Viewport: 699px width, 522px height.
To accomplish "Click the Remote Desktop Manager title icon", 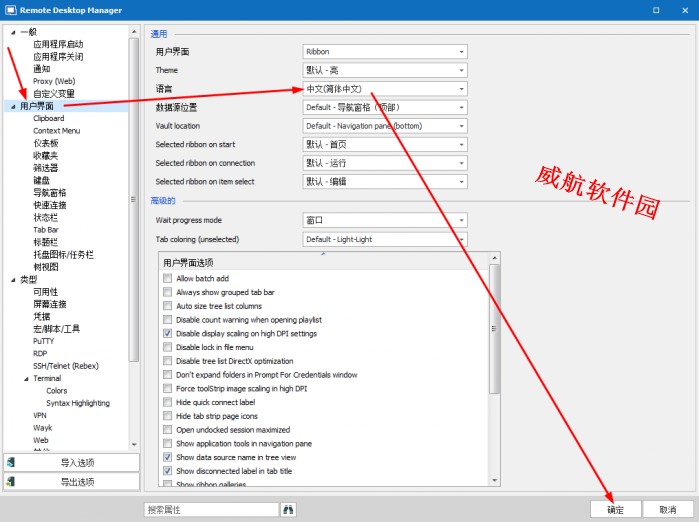I will pos(11,10).
